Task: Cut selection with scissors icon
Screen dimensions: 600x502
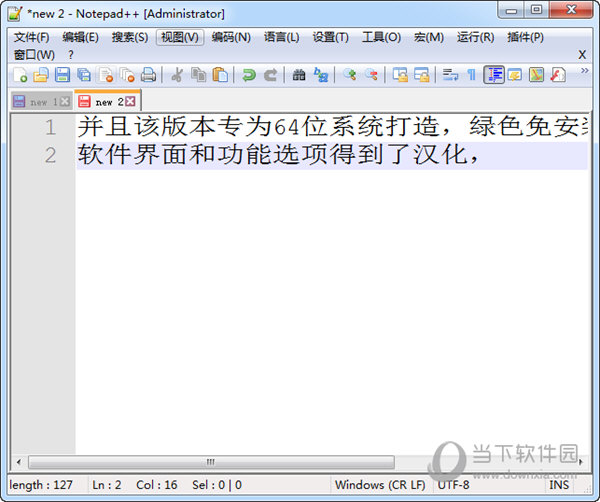Action: point(177,75)
